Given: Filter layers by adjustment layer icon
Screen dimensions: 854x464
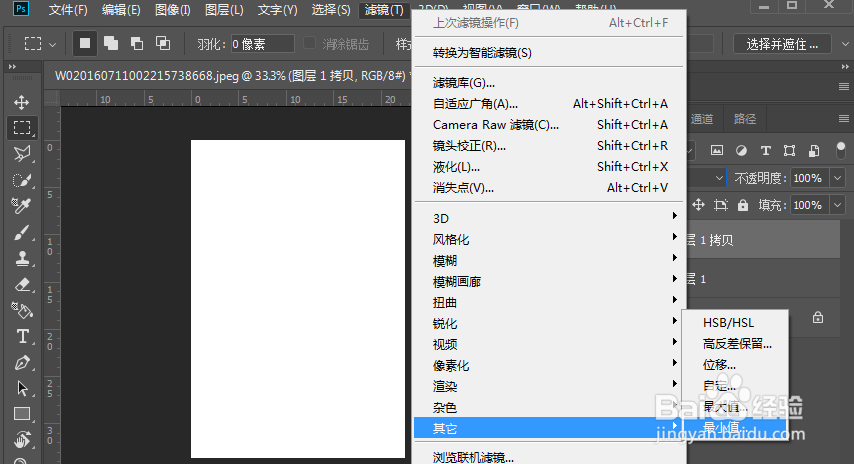Looking at the screenshot, I should [x=741, y=151].
